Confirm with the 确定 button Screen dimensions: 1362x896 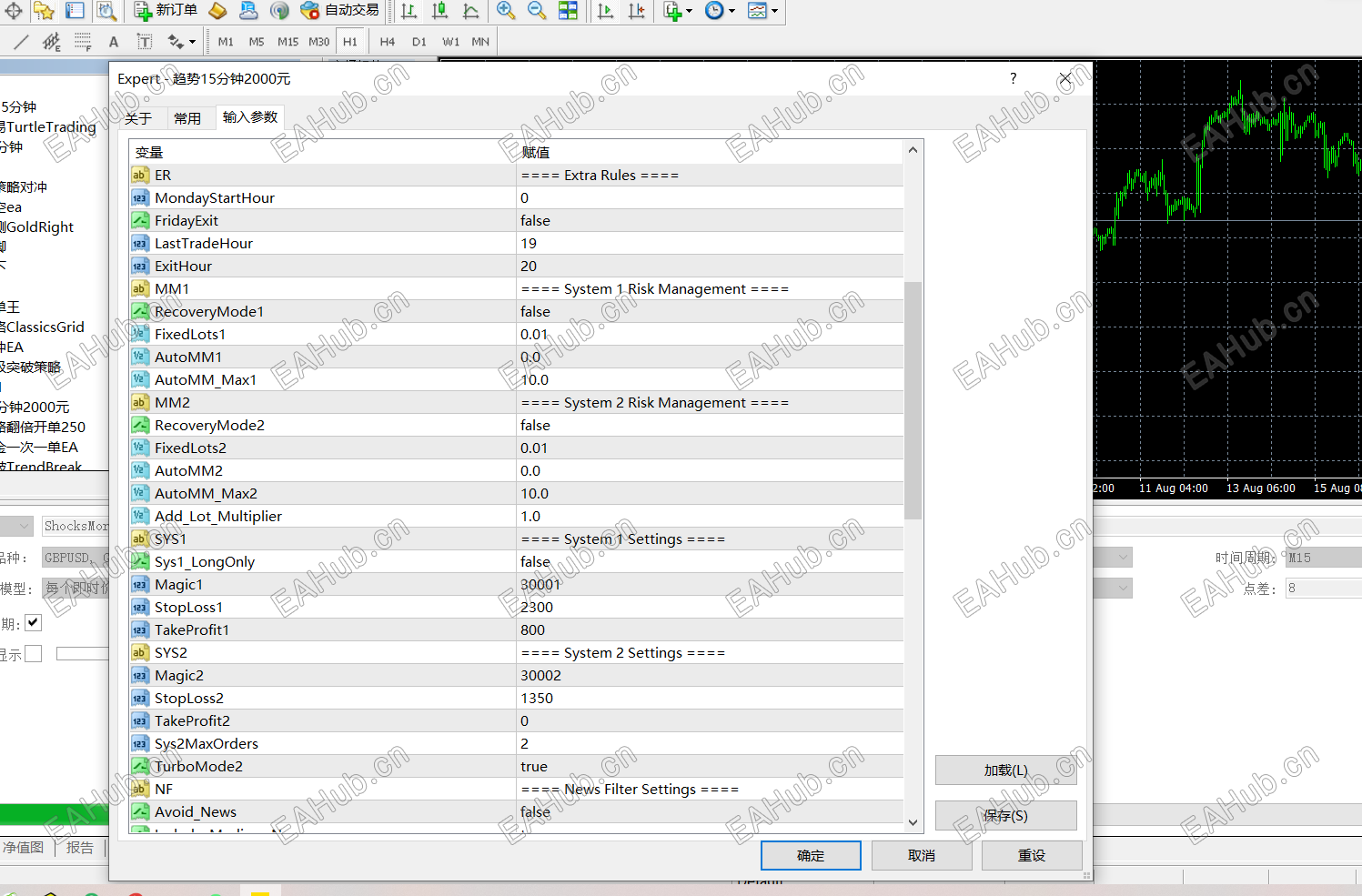[x=811, y=856]
